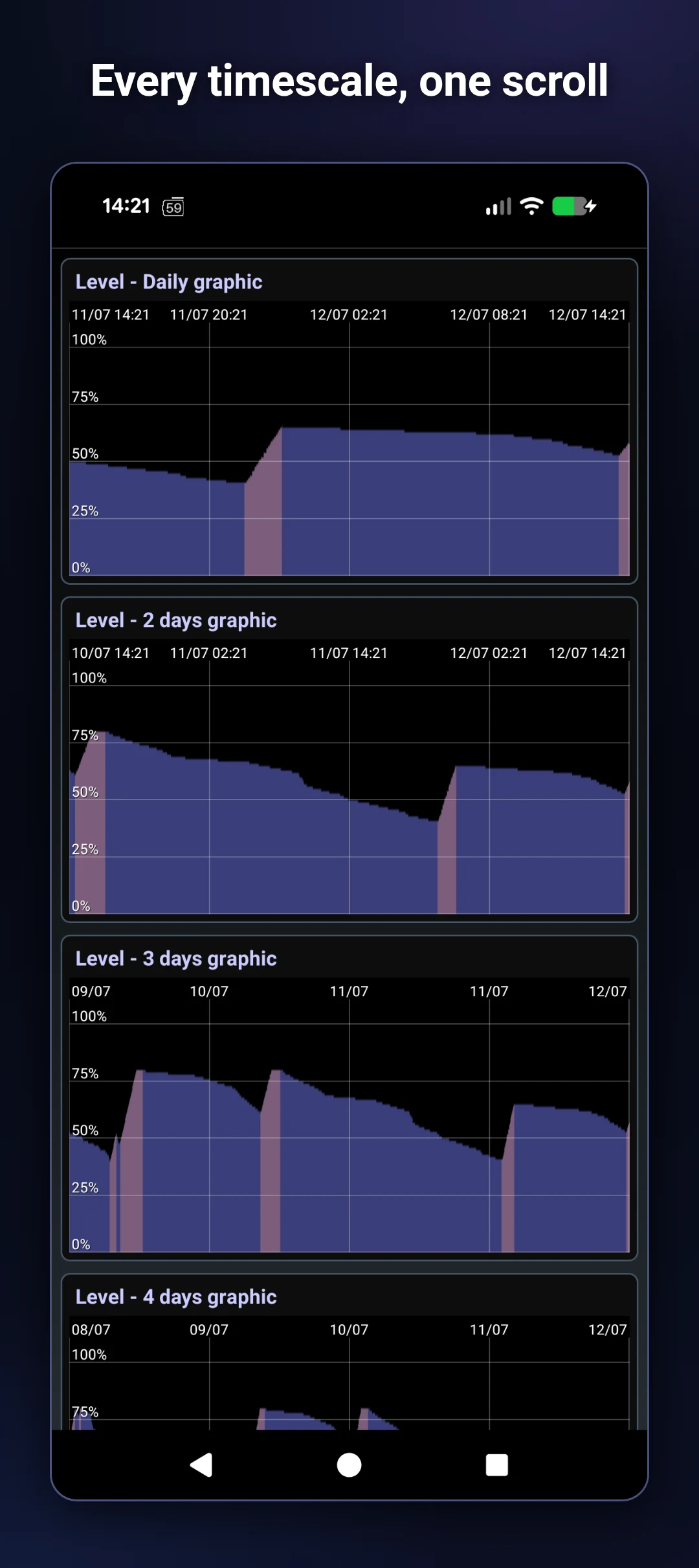Image resolution: width=699 pixels, height=1568 pixels.
Task: Select the 'Level - 4 days graphic' title
Action: pyautogui.click(x=176, y=1297)
